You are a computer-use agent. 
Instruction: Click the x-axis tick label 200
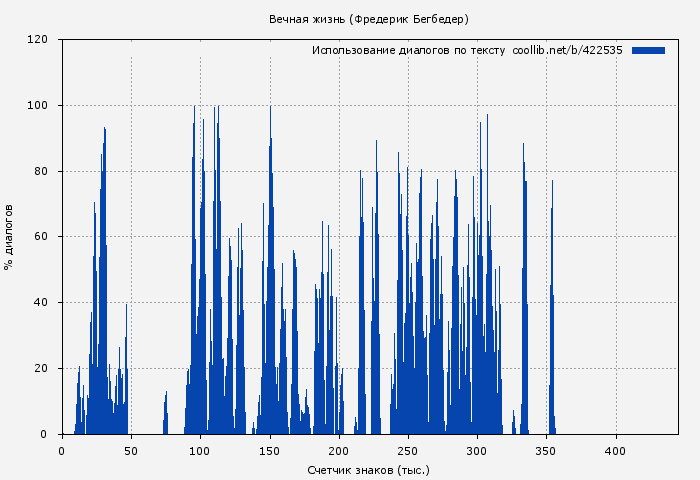(x=339, y=451)
